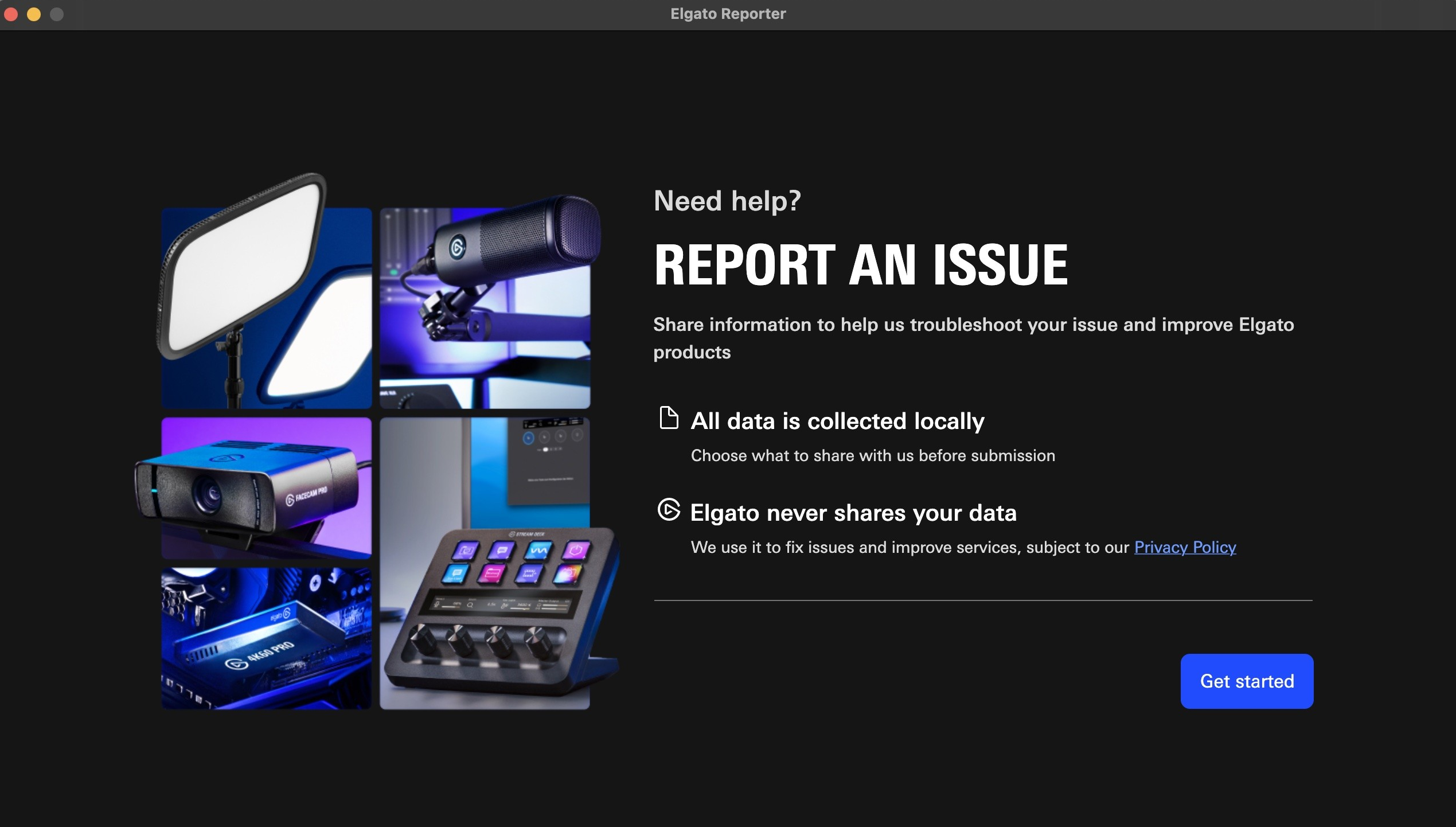
Task: Select the 4K60 Pro capture card thumbnail
Action: (266, 638)
